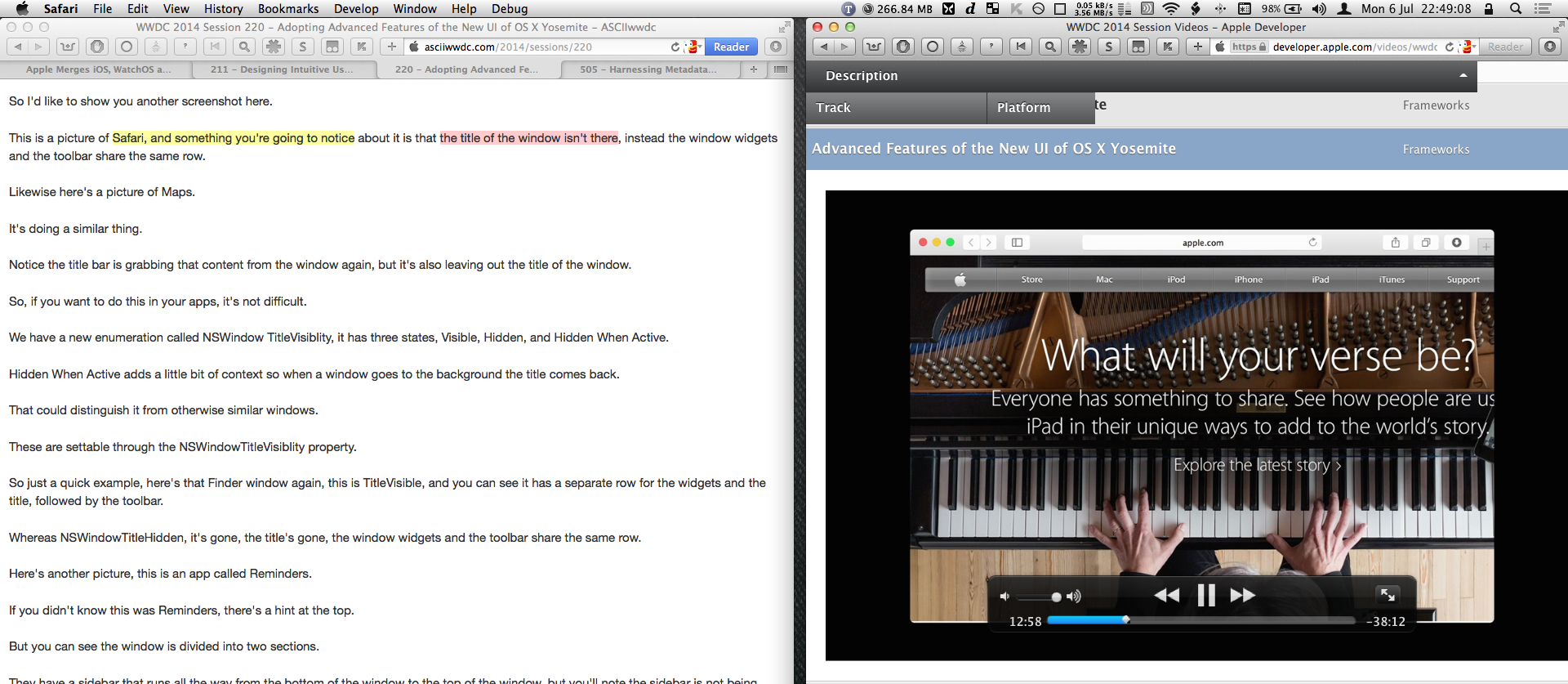1568x684 pixels.
Task: Click the highlighted text "the title of the window isn't there"
Action: tap(529, 138)
